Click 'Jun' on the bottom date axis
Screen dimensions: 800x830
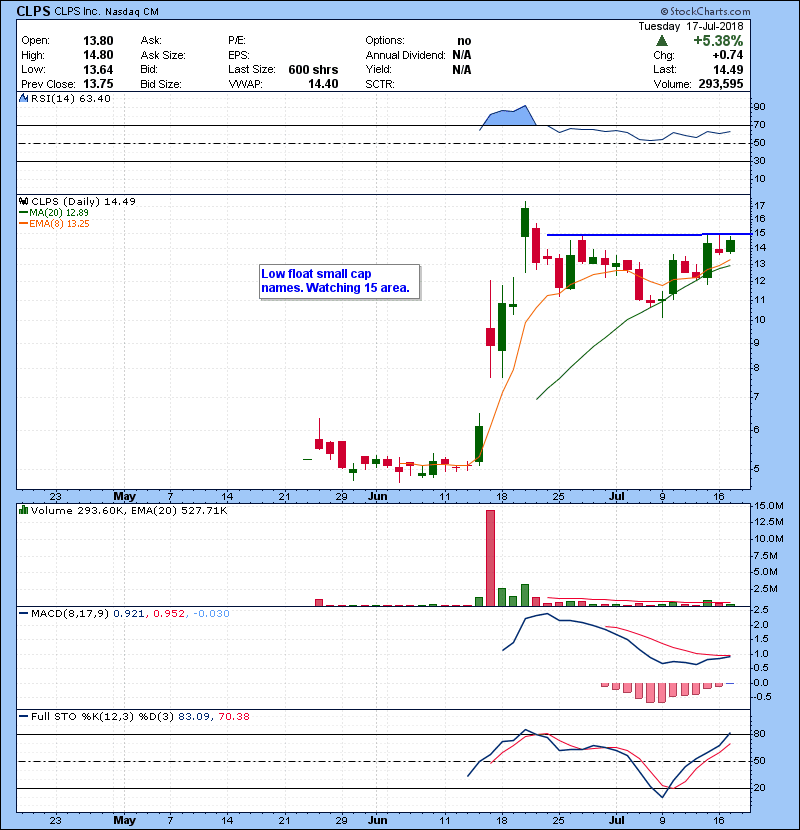377,820
